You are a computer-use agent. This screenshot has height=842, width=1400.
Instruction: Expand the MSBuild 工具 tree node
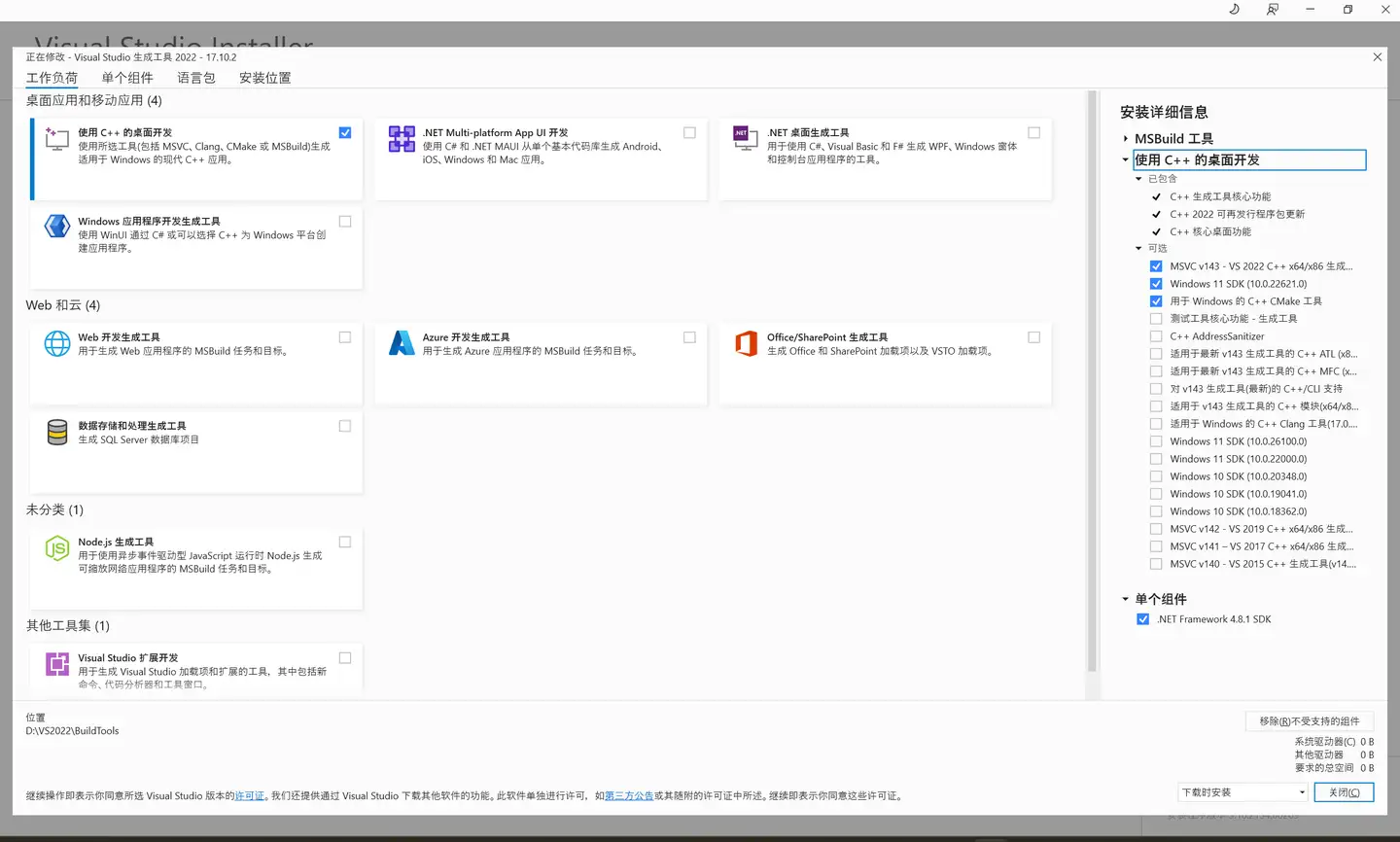[x=1126, y=139]
